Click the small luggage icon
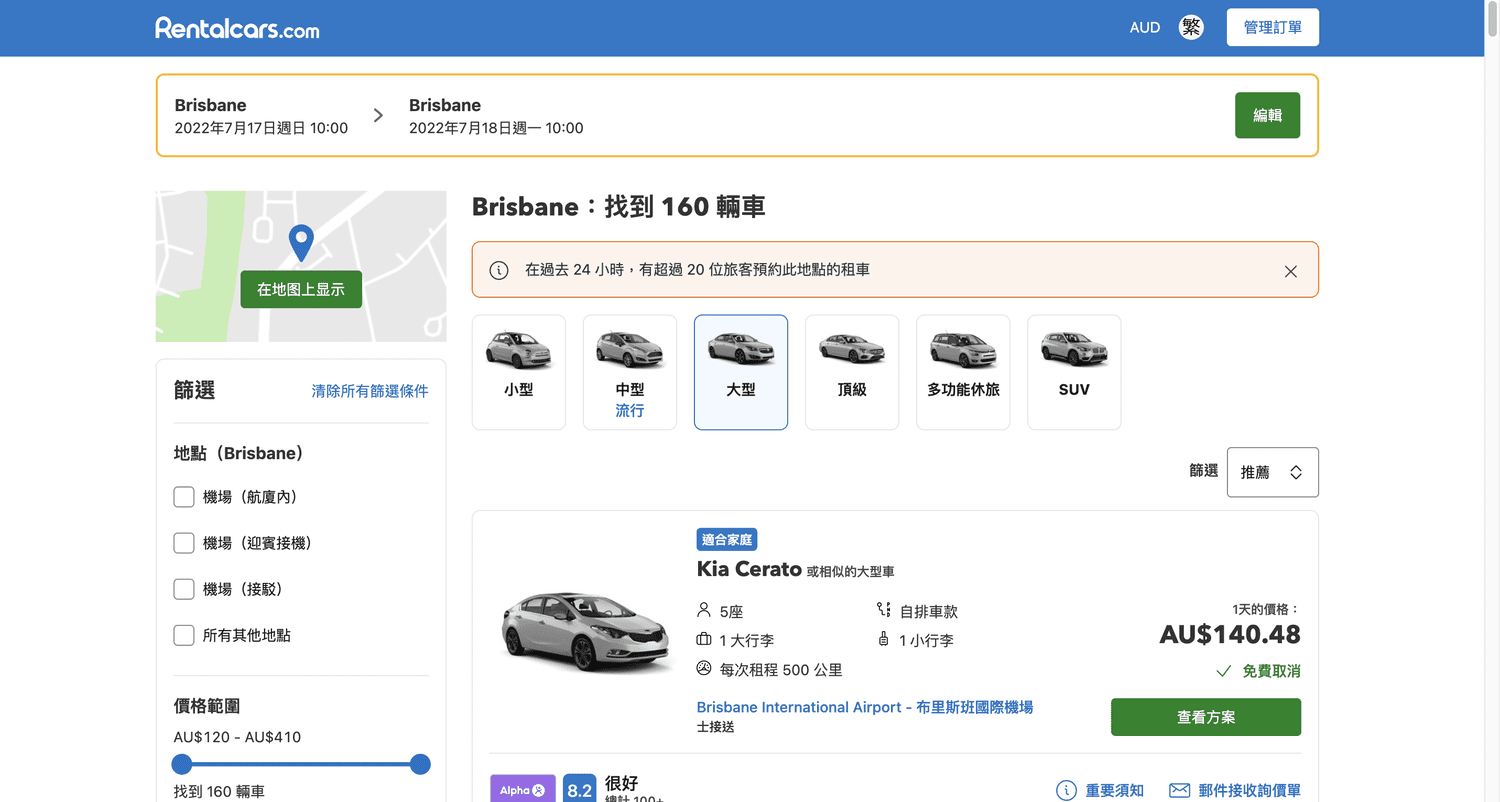This screenshot has width=1500, height=802. tap(884, 640)
